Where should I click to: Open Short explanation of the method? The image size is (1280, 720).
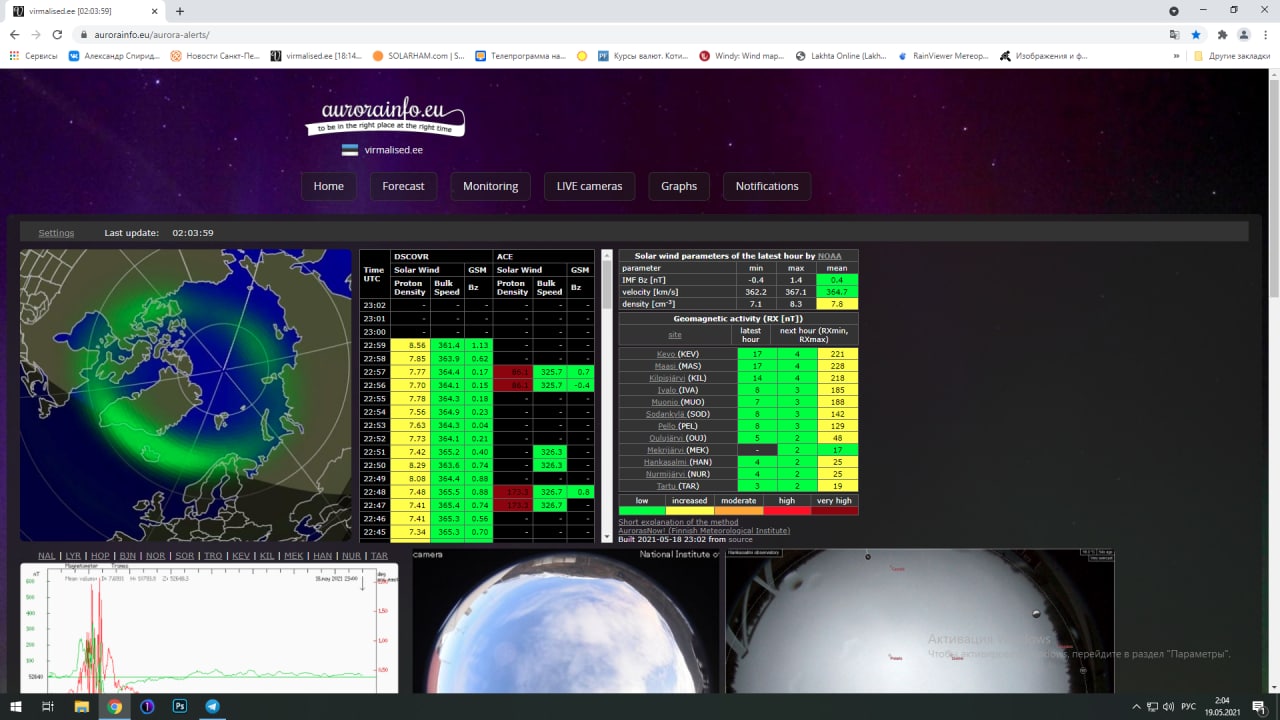(678, 522)
